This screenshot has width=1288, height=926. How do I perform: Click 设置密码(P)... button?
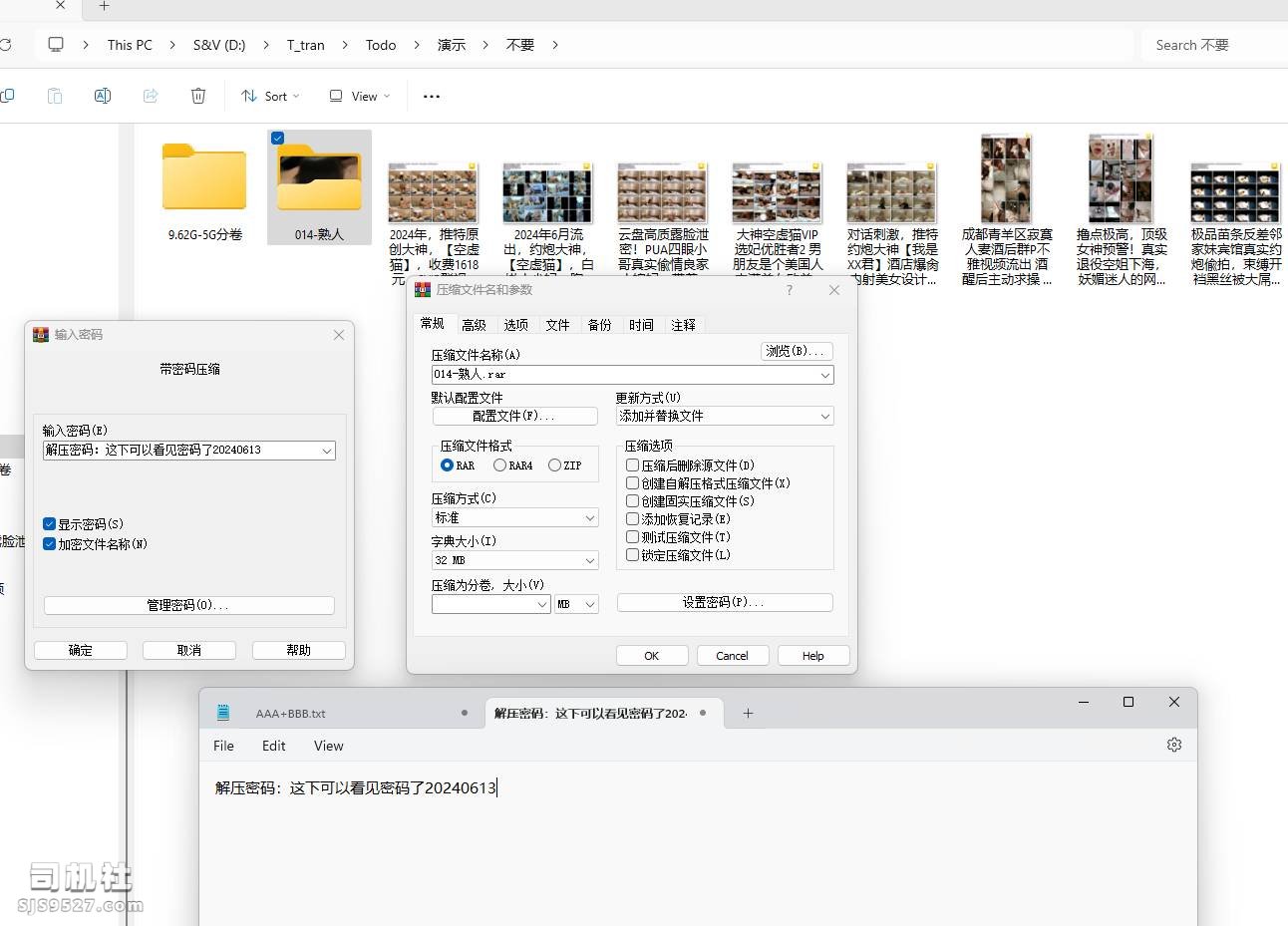pyautogui.click(x=725, y=602)
